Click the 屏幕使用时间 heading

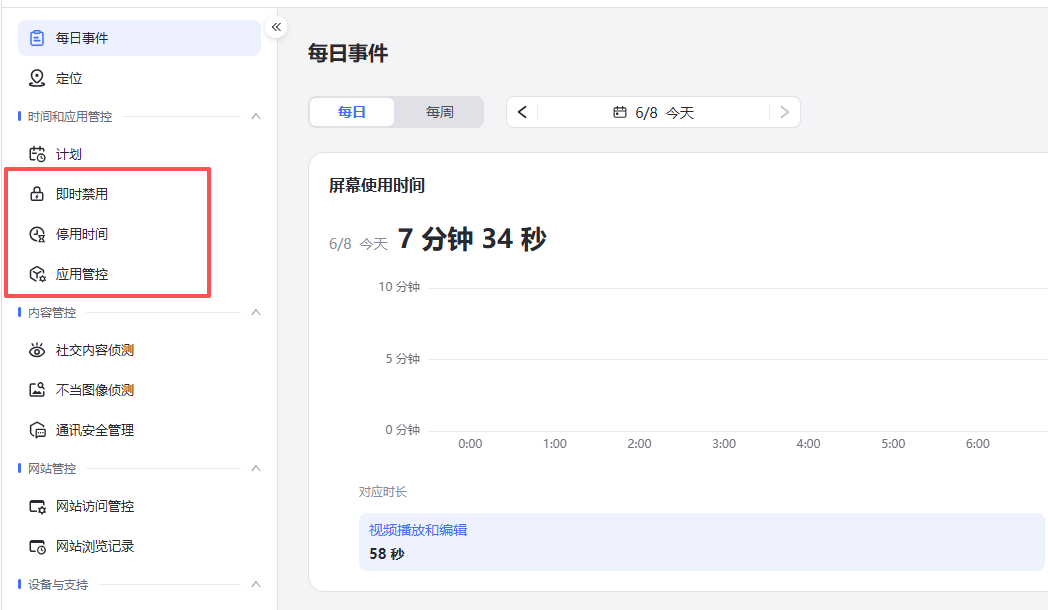click(377, 185)
